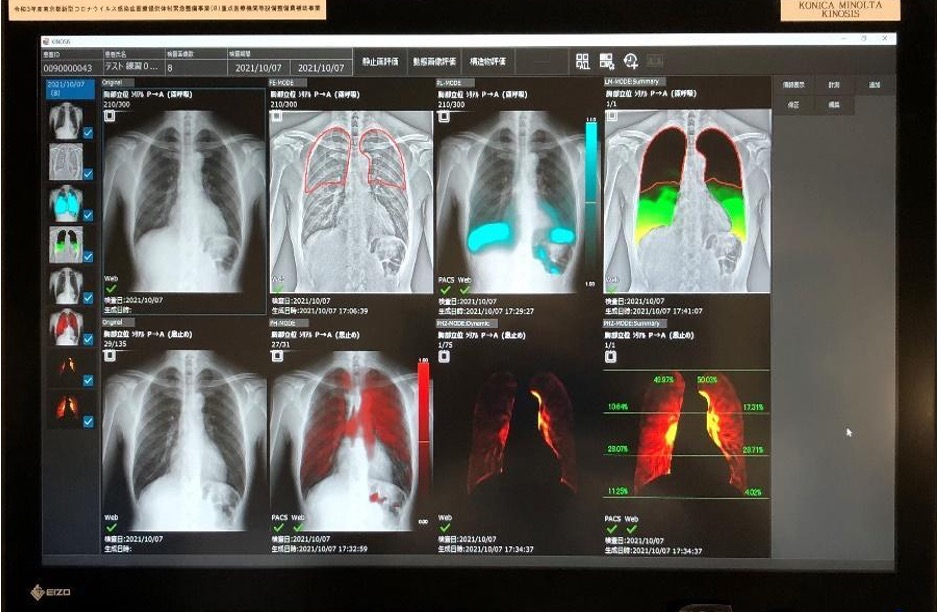The height and width of the screenshot is (612, 938).
Task: Click the green Web checkmark in PH2-MODE:Dynamic panel
Action: (x=445, y=528)
